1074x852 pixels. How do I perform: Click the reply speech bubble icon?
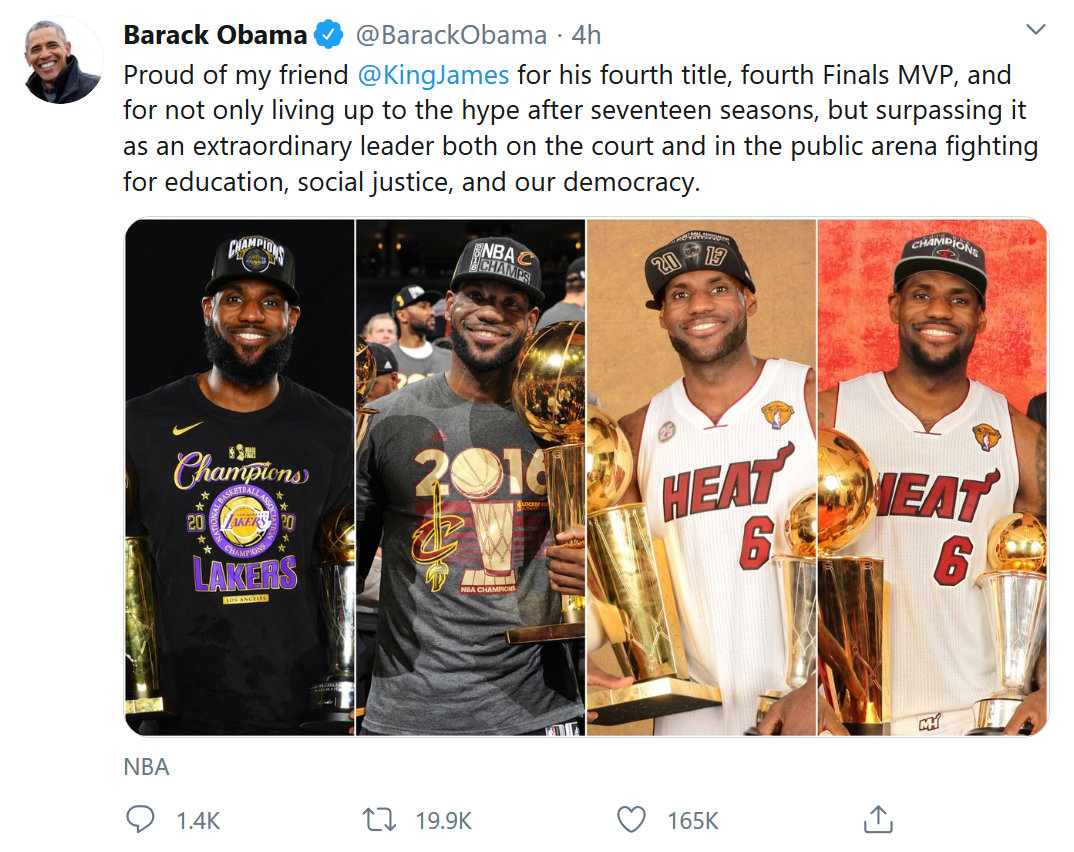(140, 821)
